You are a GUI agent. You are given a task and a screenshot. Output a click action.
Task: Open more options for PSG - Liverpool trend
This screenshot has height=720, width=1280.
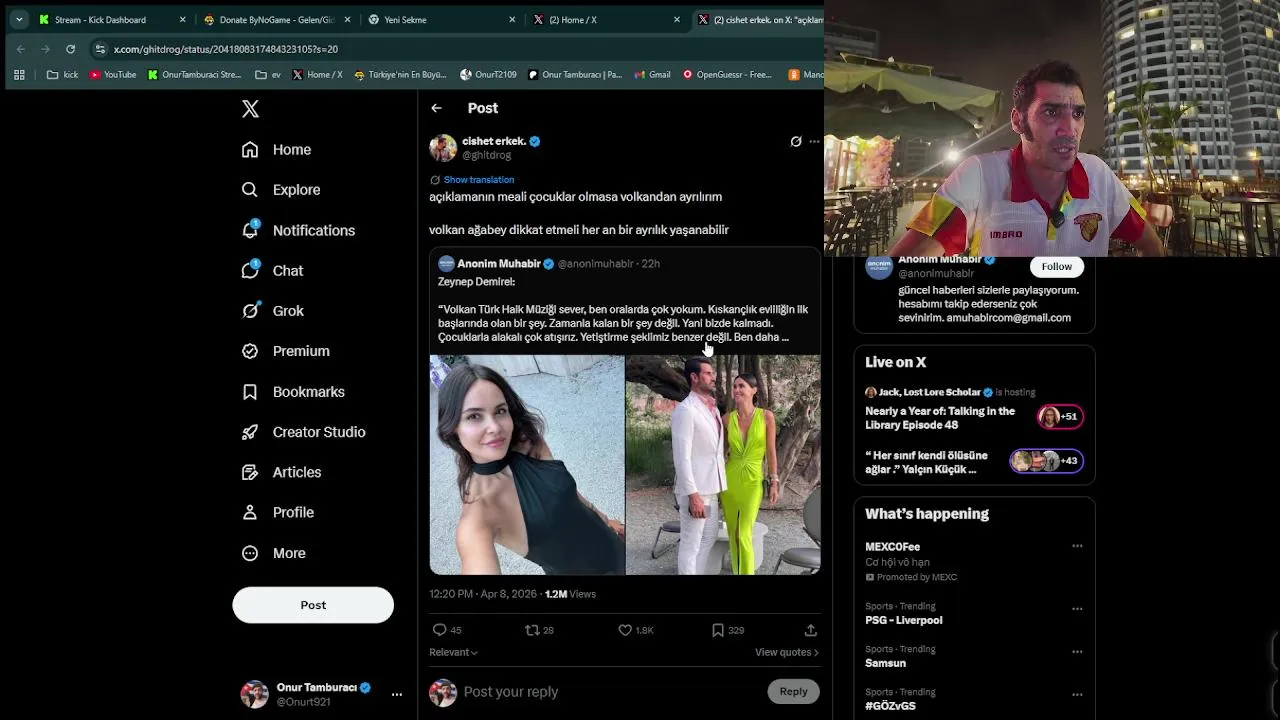[1077, 608]
